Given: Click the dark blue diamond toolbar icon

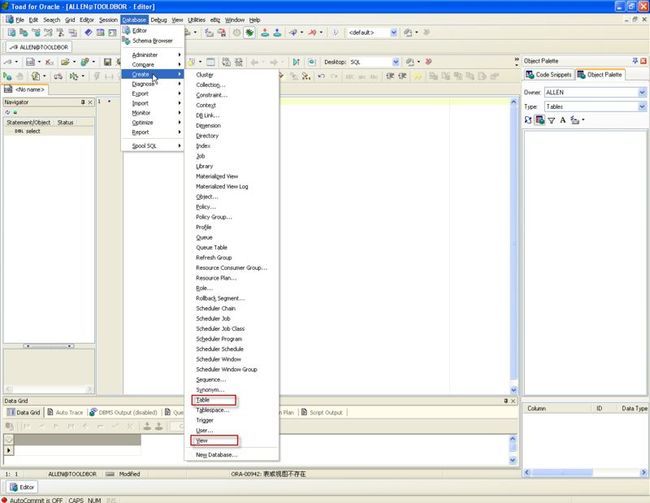Looking at the screenshot, I should pyautogui.click(x=88, y=32).
